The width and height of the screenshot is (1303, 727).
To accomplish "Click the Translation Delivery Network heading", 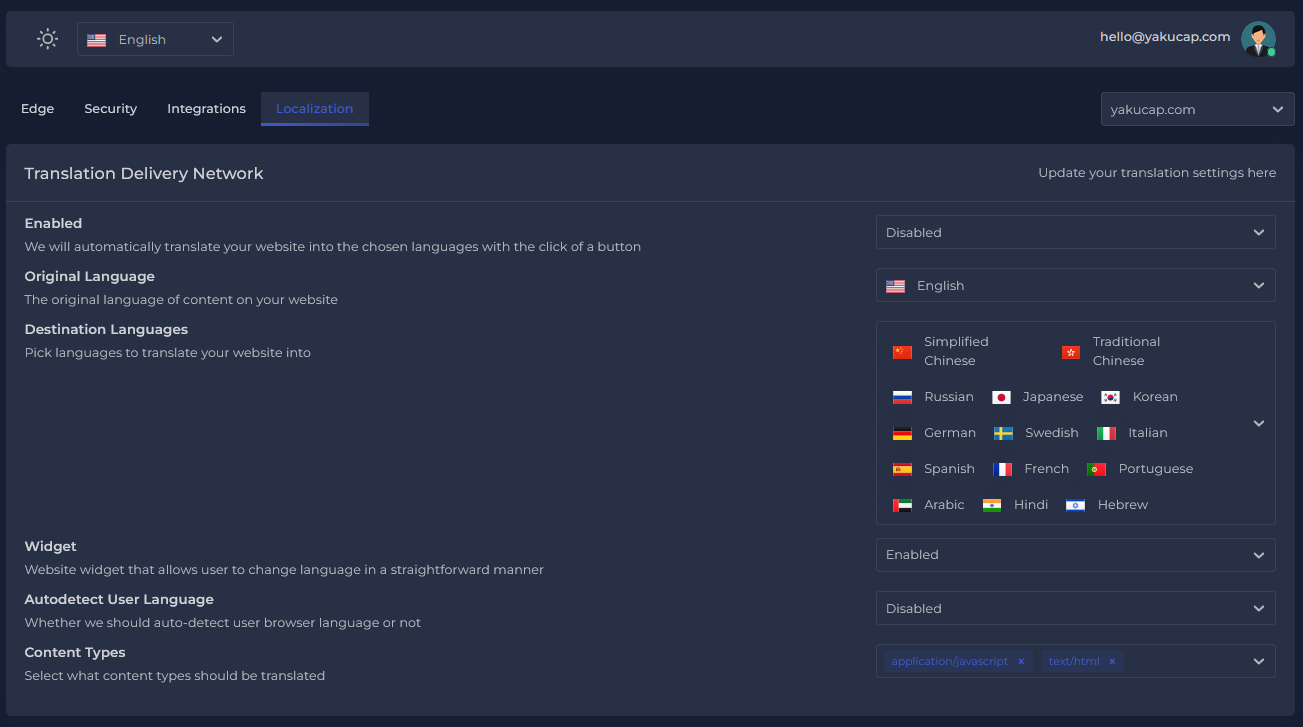I will click(144, 173).
